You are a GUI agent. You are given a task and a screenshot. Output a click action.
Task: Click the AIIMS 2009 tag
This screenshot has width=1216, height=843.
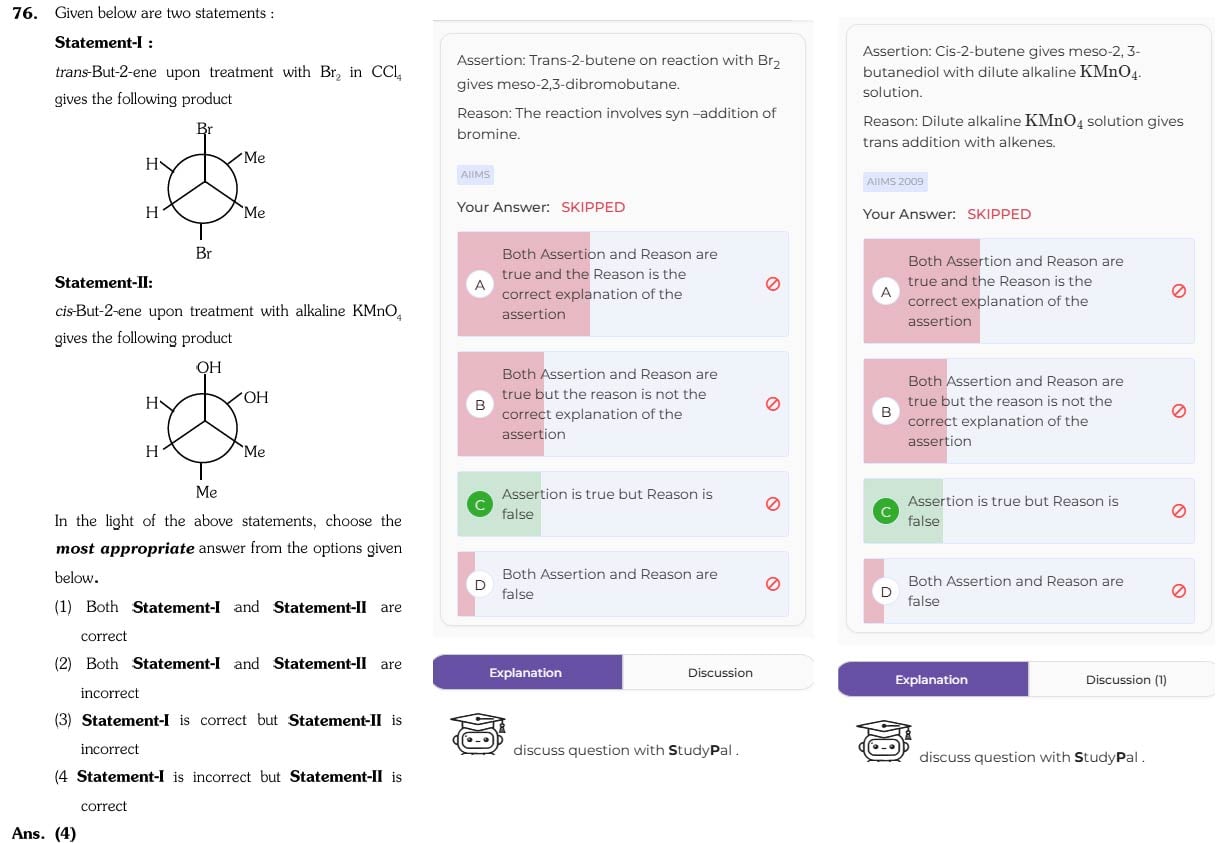(896, 182)
